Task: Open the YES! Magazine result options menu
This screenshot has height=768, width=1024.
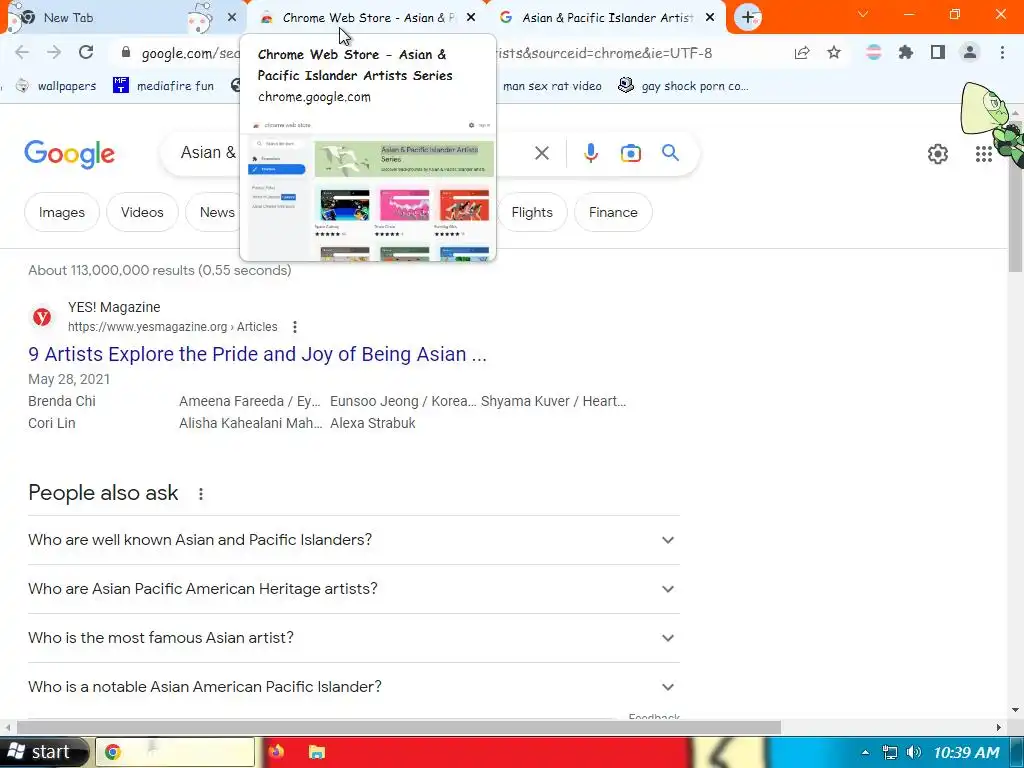Action: point(295,327)
